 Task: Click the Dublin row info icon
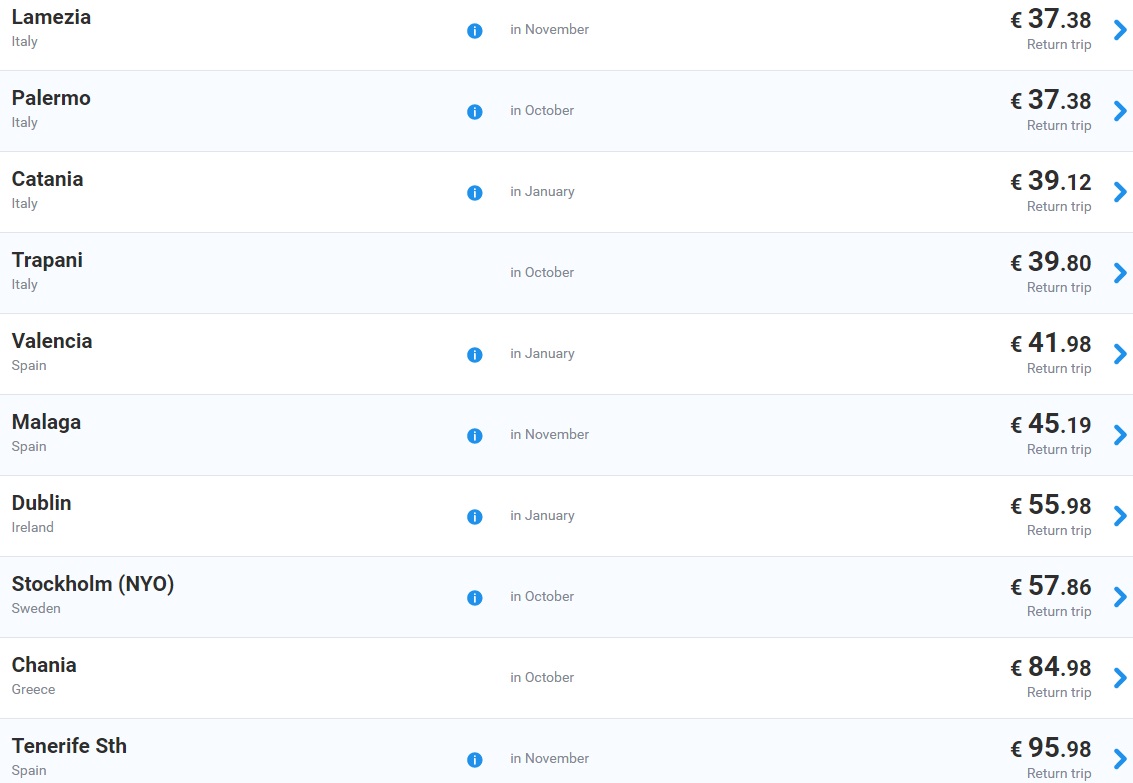475,517
